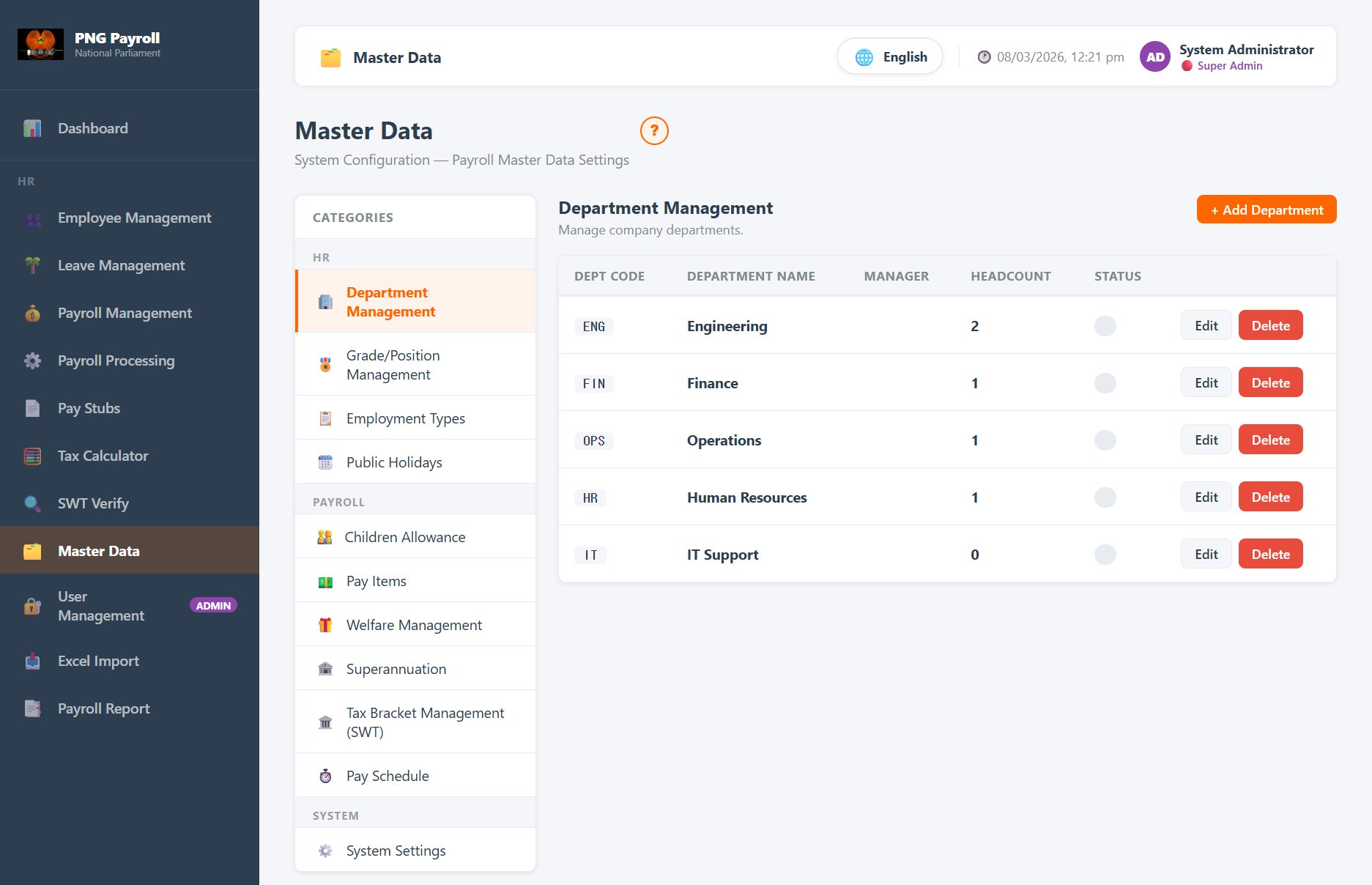1372x885 pixels.
Task: Click the Pay Items banknote icon
Action: tap(325, 582)
